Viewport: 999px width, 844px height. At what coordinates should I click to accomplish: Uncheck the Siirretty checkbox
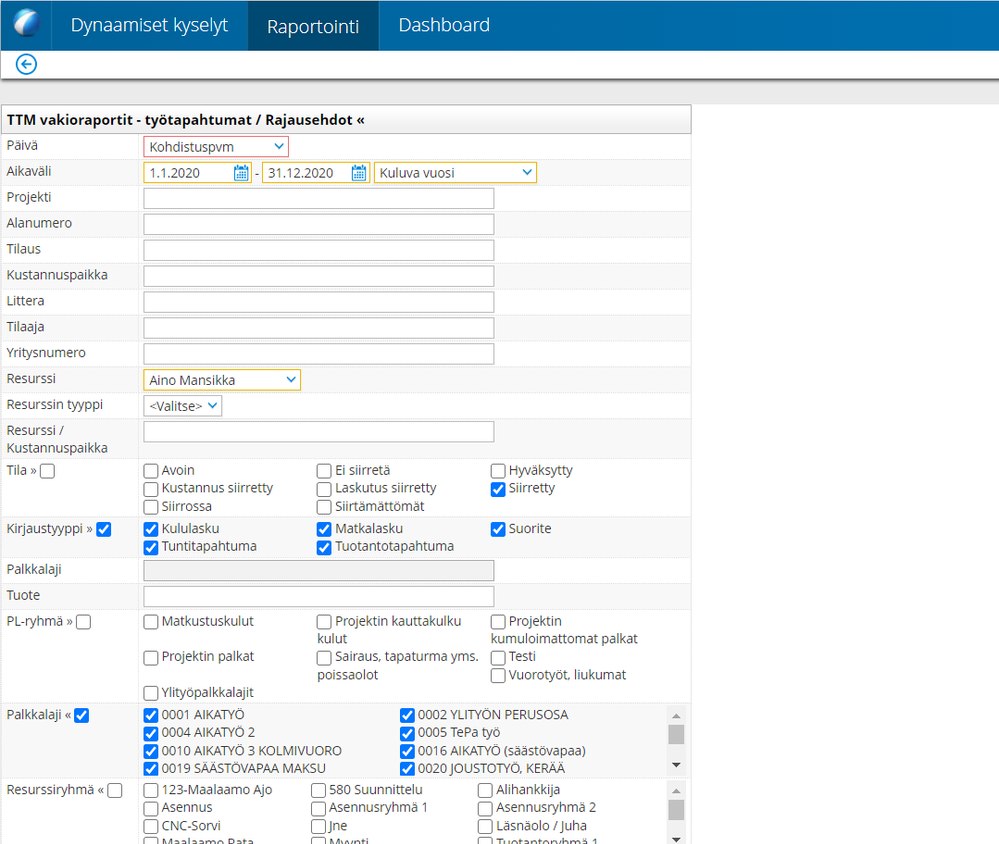click(498, 489)
